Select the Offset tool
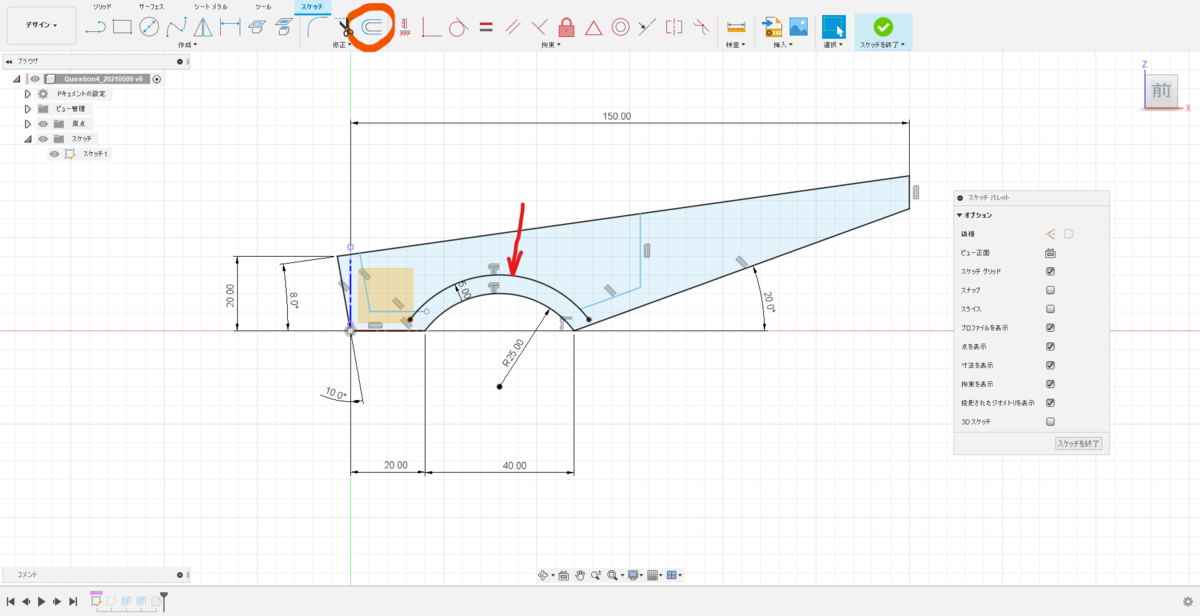 point(373,27)
